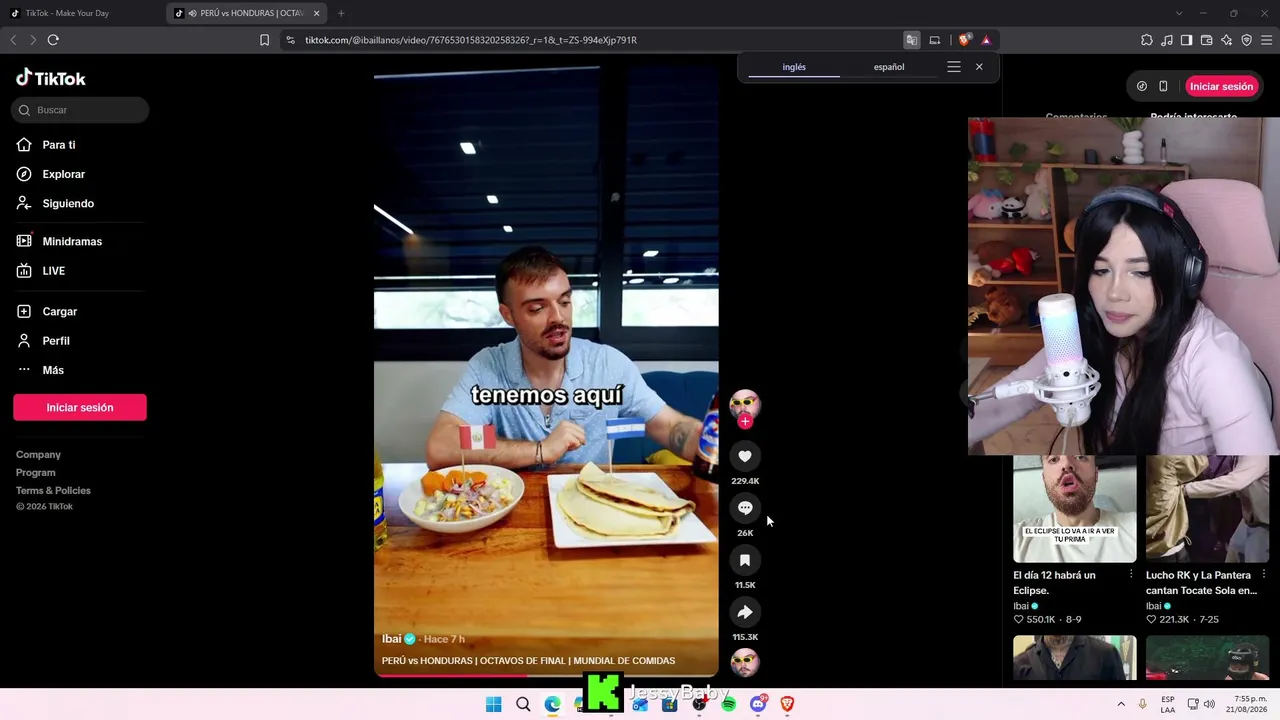Screen dimensions: 1280x720
Task: Open Brave Rewards triangle icon
Action: pos(986,40)
